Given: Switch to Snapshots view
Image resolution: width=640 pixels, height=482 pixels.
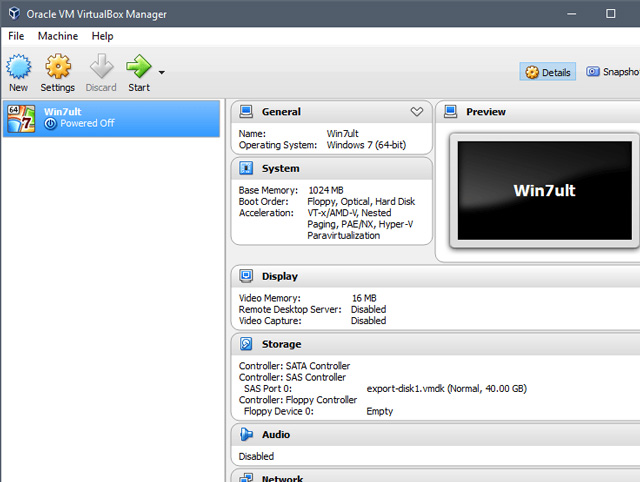Looking at the screenshot, I should pos(612,72).
